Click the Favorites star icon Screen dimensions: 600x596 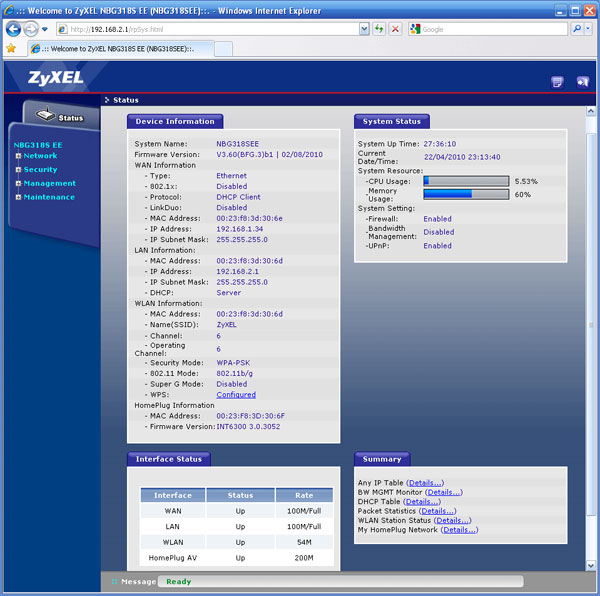11,49
